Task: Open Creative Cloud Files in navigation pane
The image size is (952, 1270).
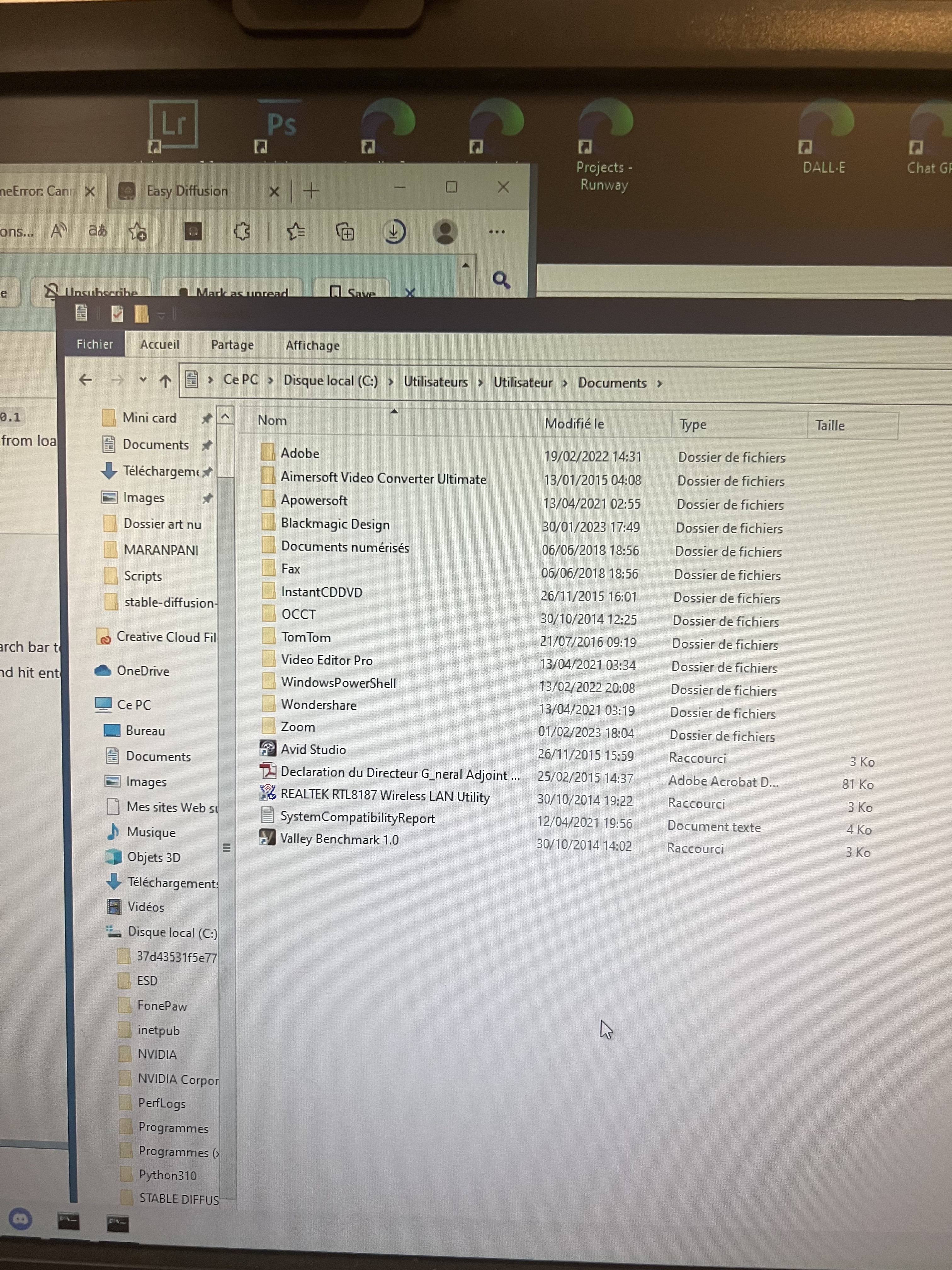Action: click(x=166, y=637)
